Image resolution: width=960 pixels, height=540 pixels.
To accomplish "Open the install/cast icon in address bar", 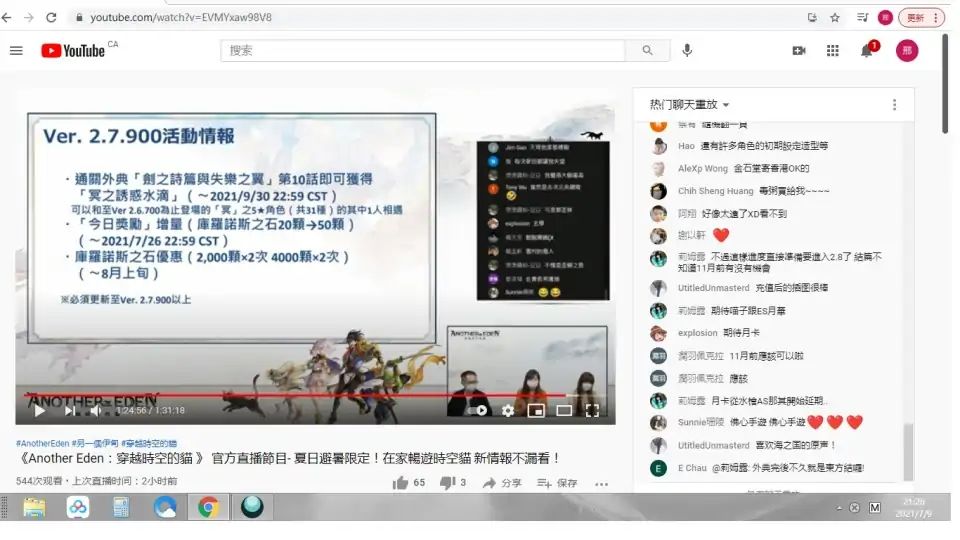I will (812, 18).
